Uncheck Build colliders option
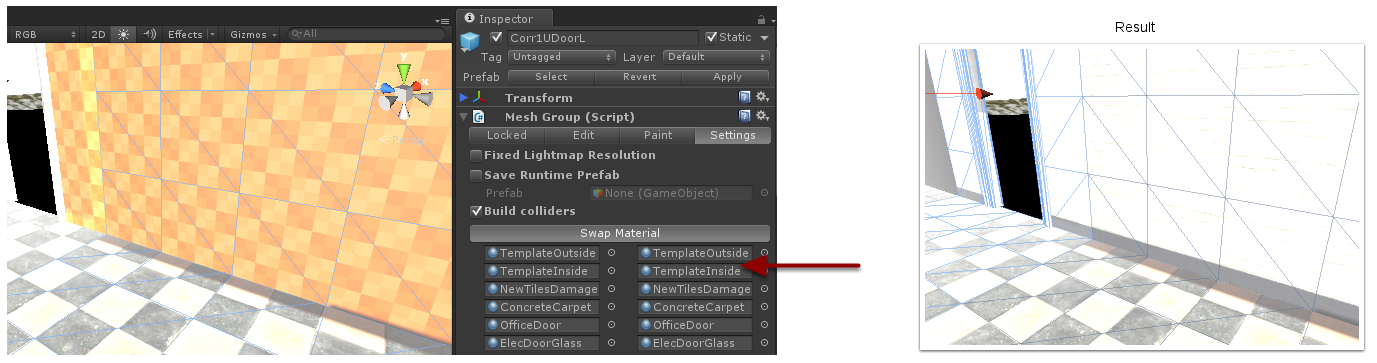Viewport: 1377px width, 363px height. tap(476, 211)
